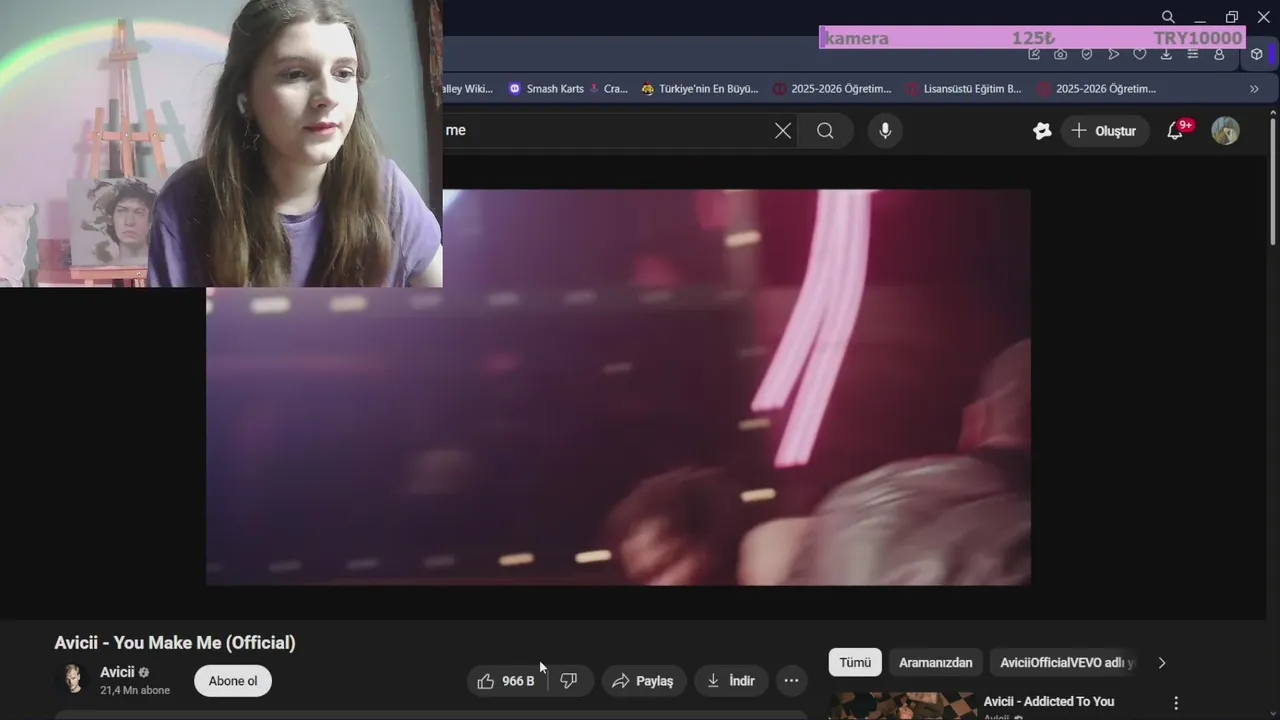Open the extensions cube icon

click(x=1257, y=54)
